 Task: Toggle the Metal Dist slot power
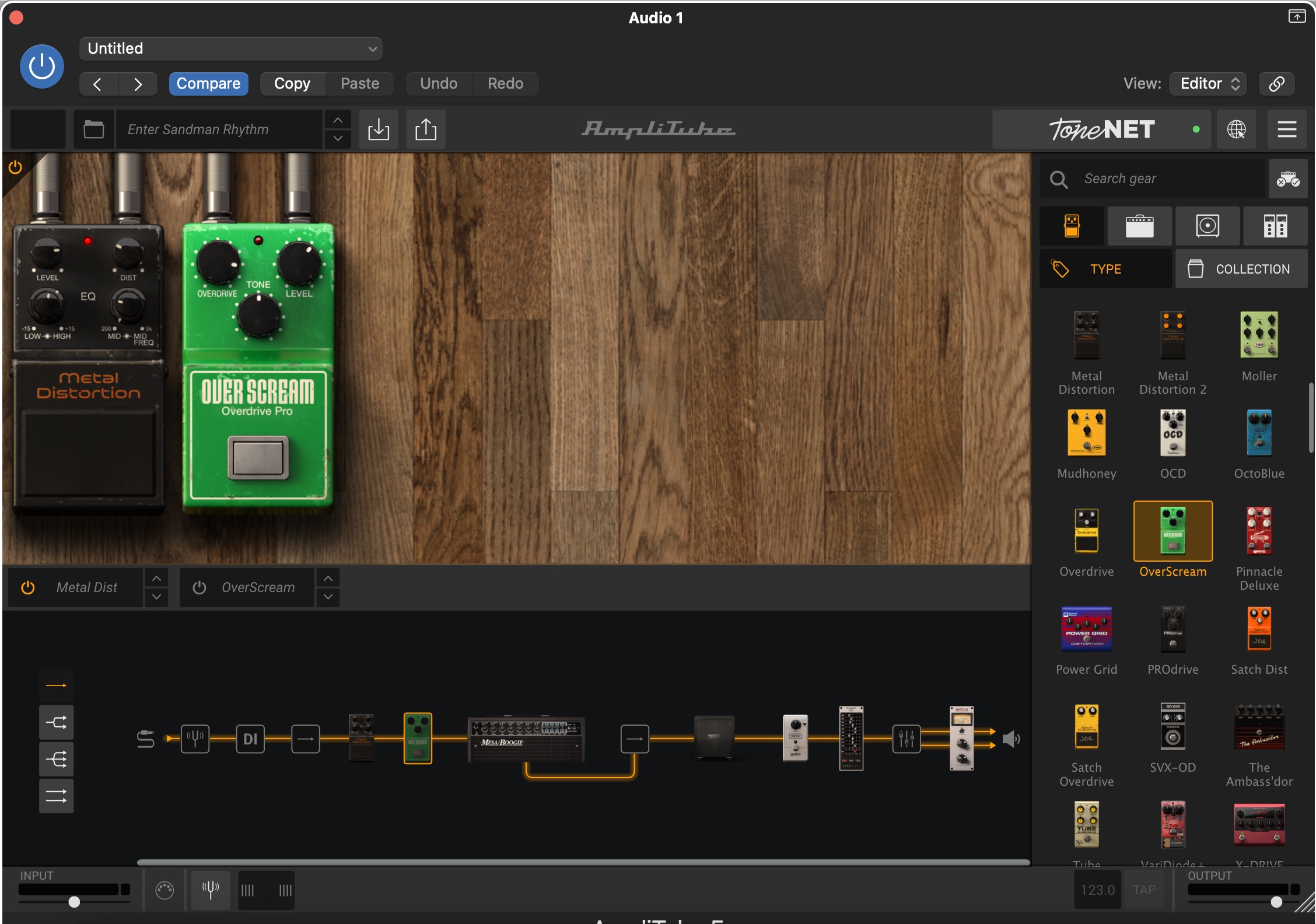coord(28,587)
